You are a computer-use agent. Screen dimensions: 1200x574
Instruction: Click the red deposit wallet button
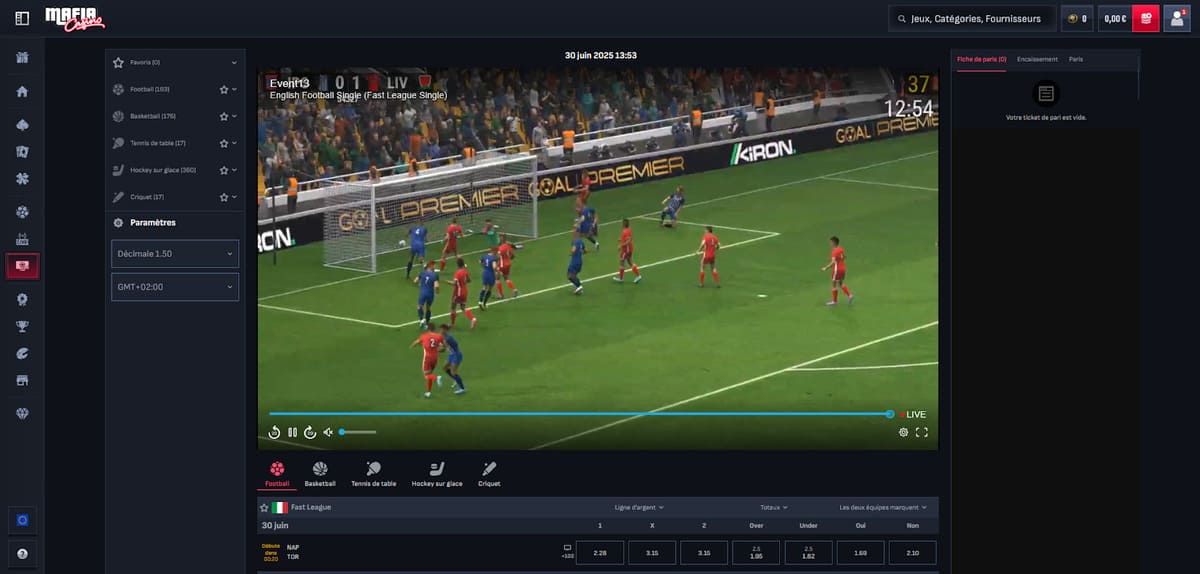[1145, 18]
